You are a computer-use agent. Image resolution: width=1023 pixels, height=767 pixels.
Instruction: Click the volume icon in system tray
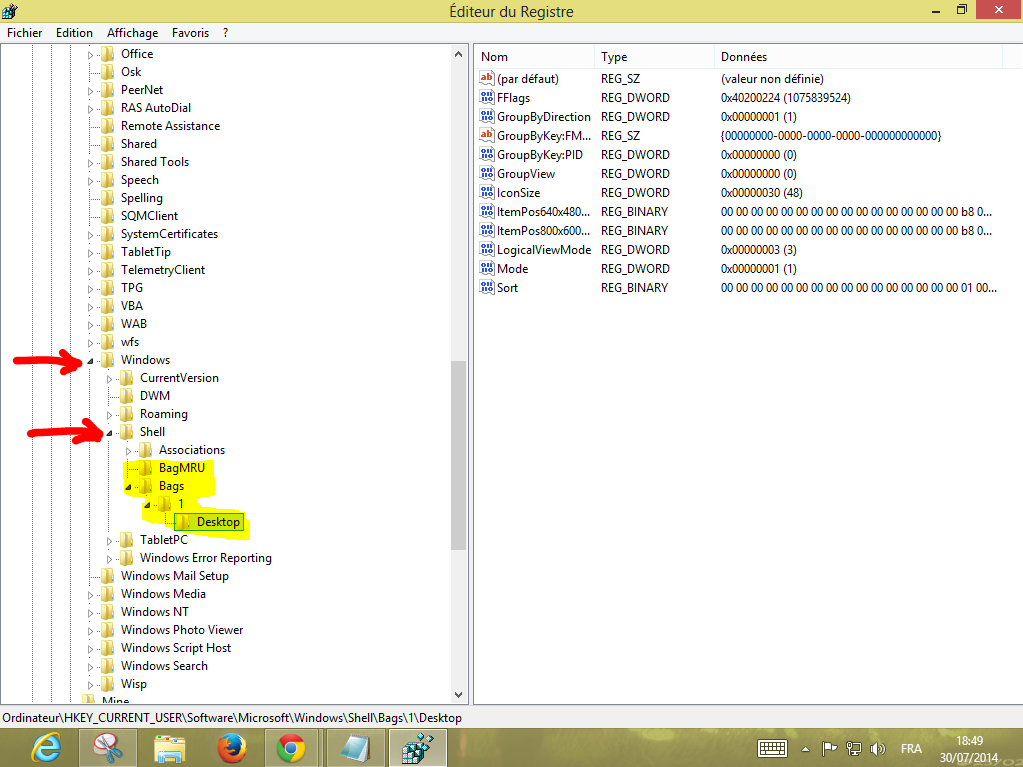(x=877, y=748)
